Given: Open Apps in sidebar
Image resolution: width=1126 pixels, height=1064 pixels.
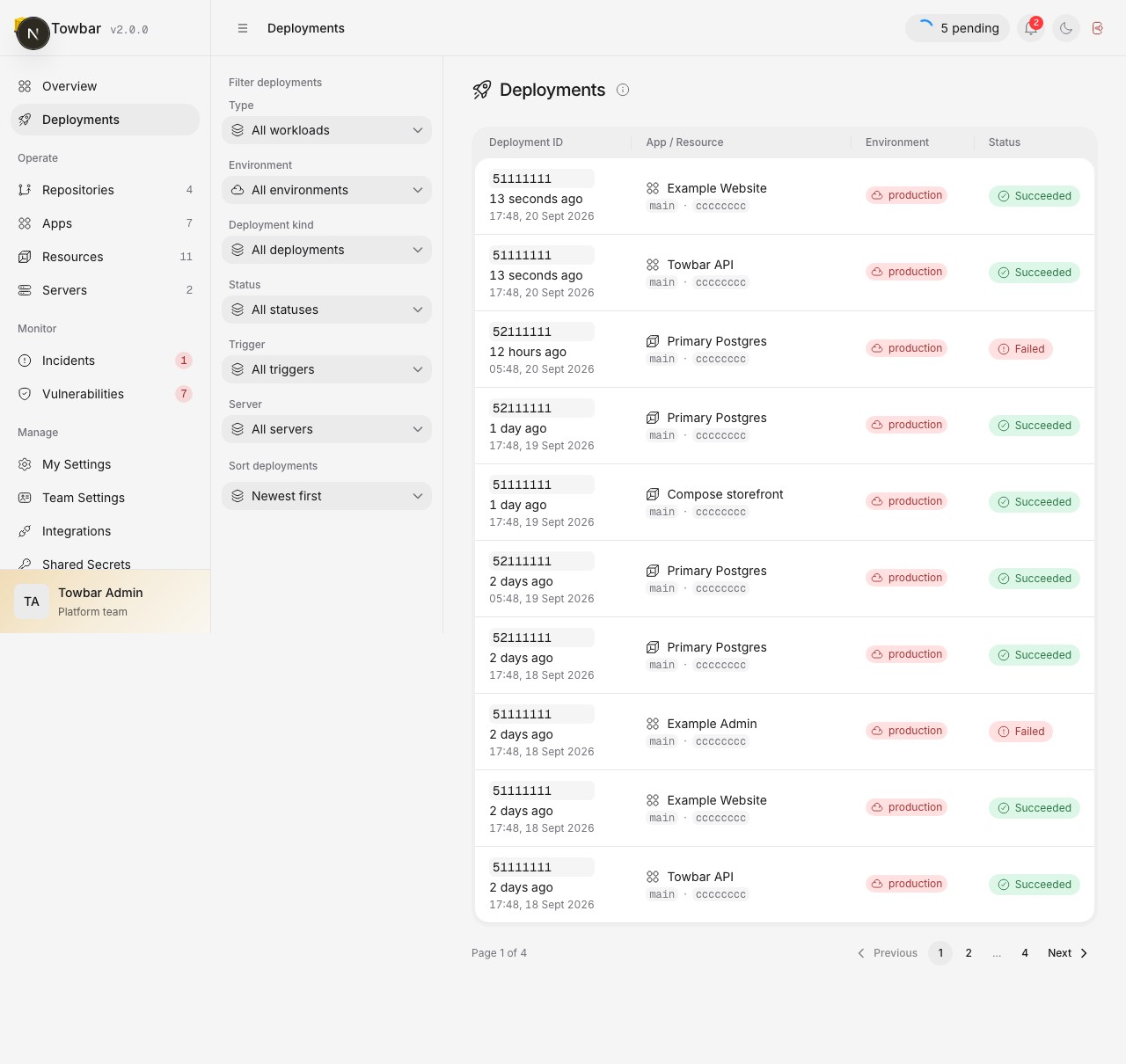Looking at the screenshot, I should click(x=106, y=223).
